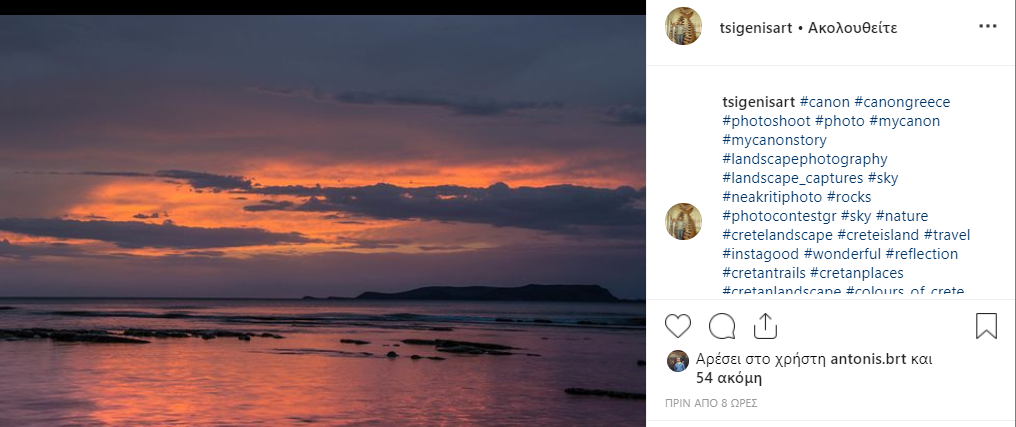Click the sunset landscape photo

pos(322,220)
